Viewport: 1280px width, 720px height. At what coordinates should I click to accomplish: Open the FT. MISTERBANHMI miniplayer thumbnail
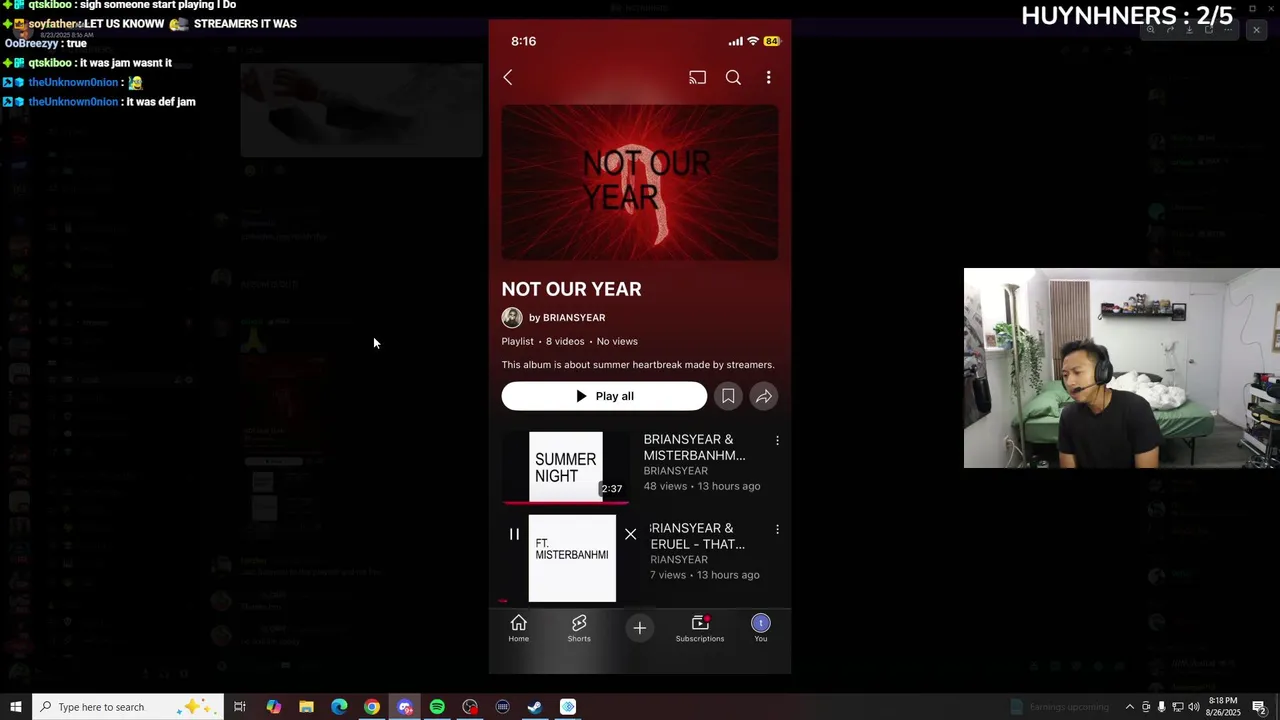[572, 558]
